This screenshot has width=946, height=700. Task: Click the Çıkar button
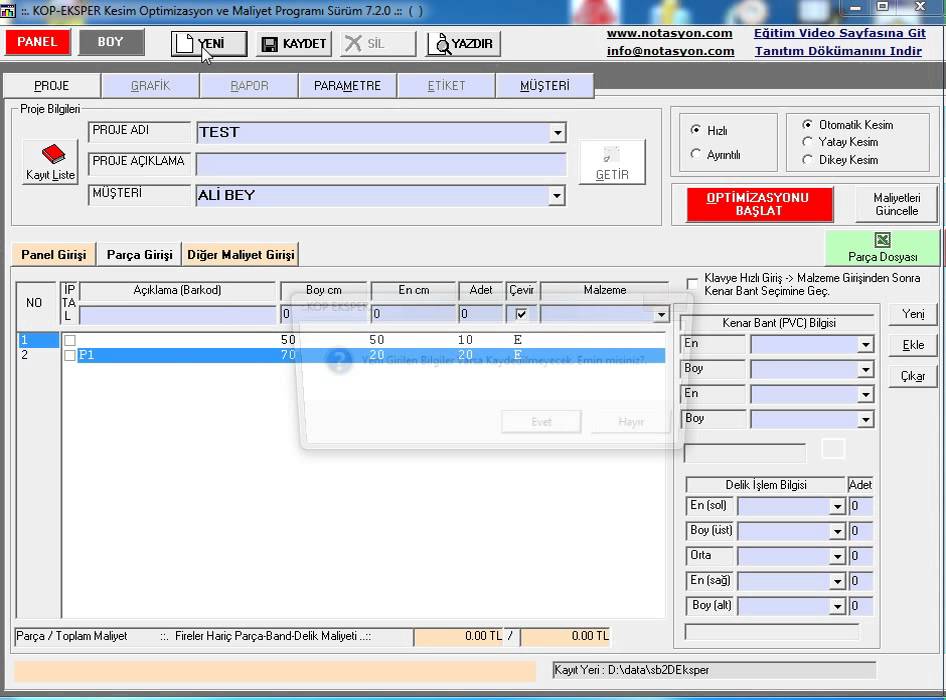tap(913, 377)
